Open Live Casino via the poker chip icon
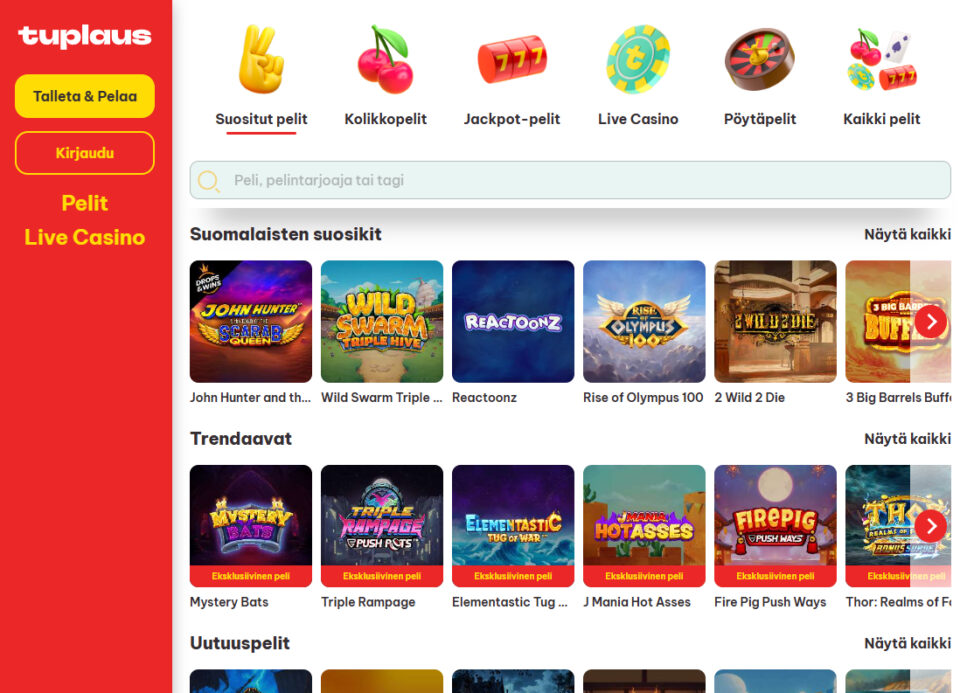The image size is (960, 693). coord(638,59)
